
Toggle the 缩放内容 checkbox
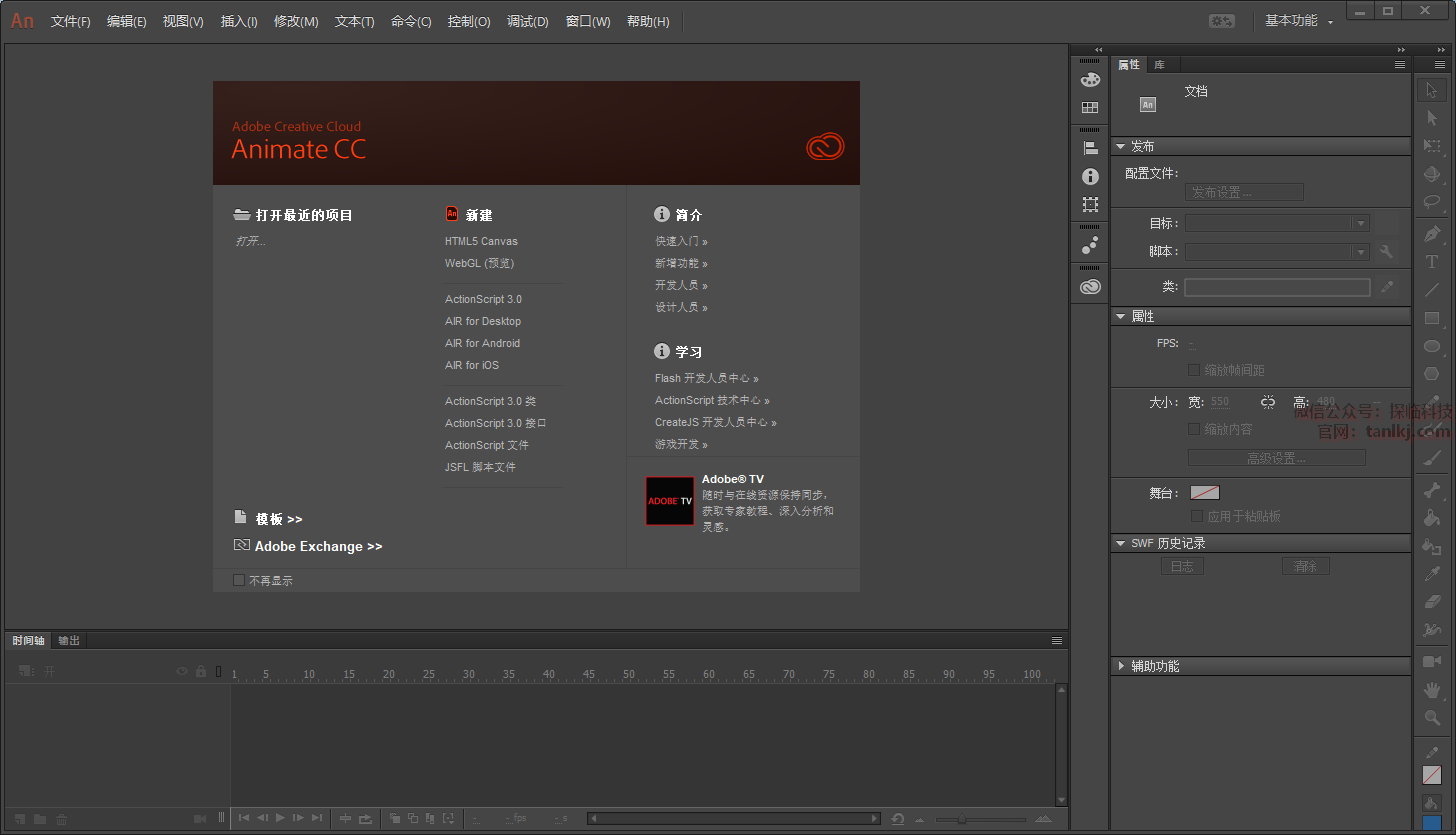point(1194,429)
